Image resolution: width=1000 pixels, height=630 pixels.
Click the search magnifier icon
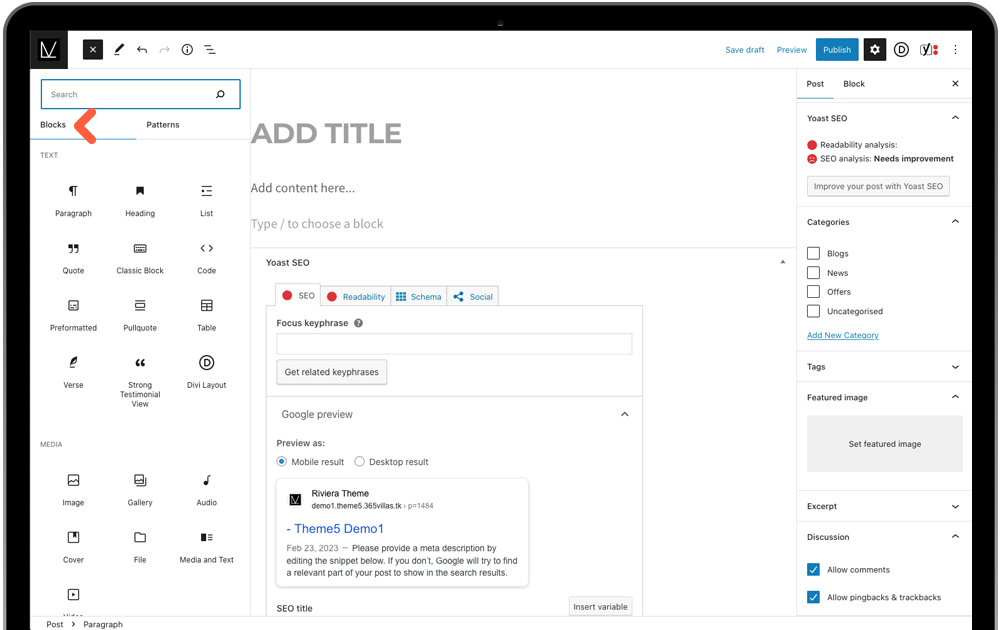[220, 94]
